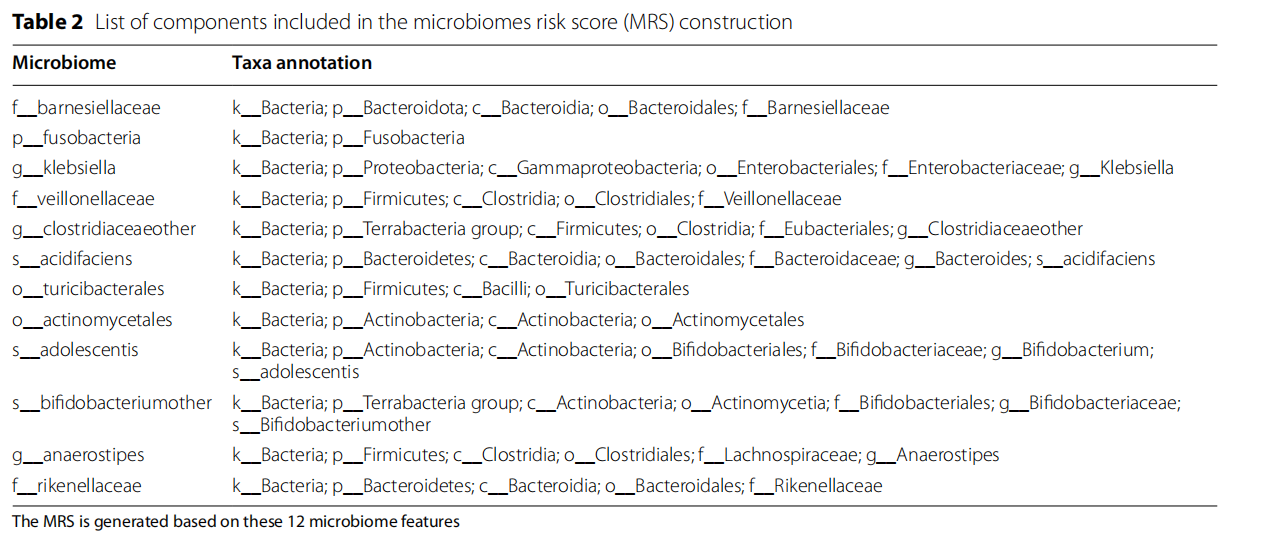
Task: Click the s__bifidobacteriumother row label
Action: 112,403
